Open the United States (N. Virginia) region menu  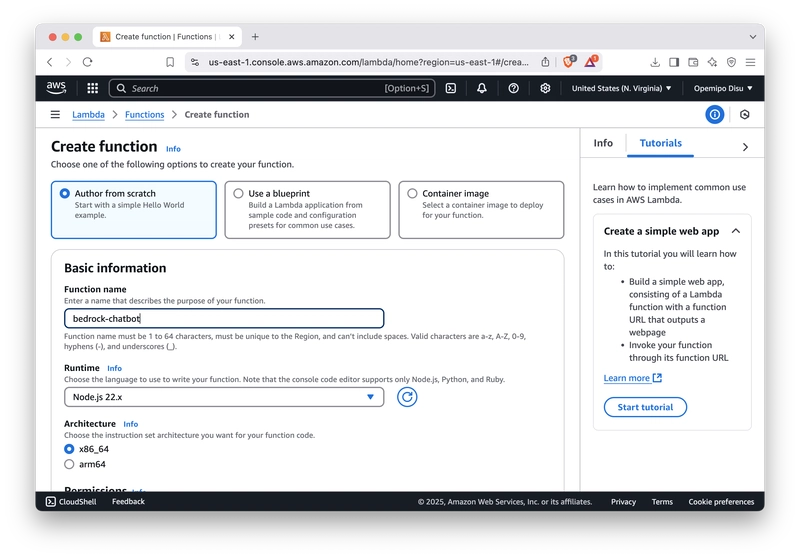[x=621, y=88]
